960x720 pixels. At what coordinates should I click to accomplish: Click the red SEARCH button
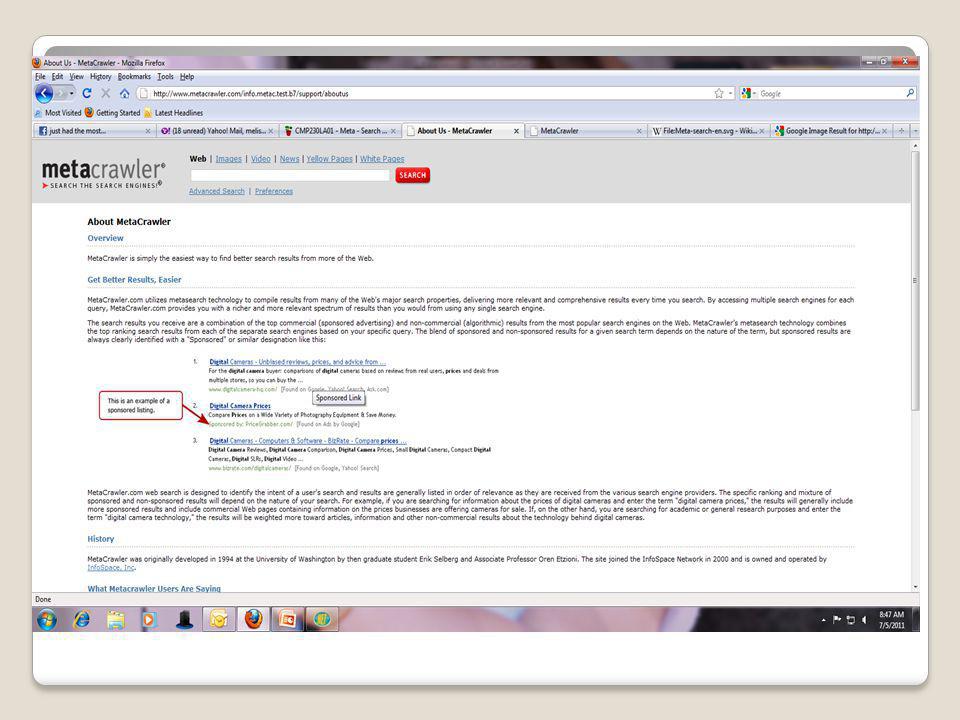pos(413,175)
